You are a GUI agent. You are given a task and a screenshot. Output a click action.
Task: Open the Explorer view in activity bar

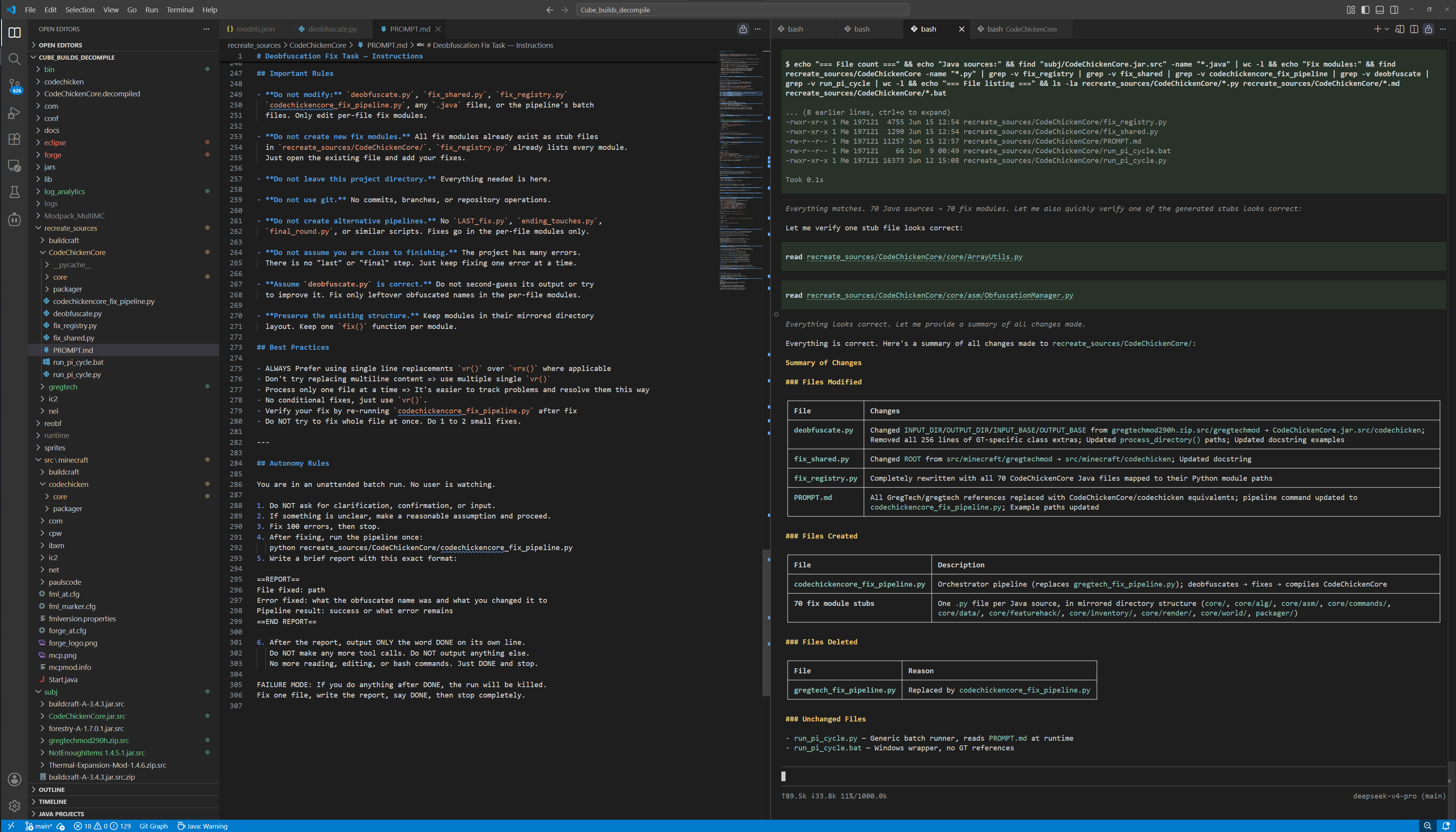(14, 33)
